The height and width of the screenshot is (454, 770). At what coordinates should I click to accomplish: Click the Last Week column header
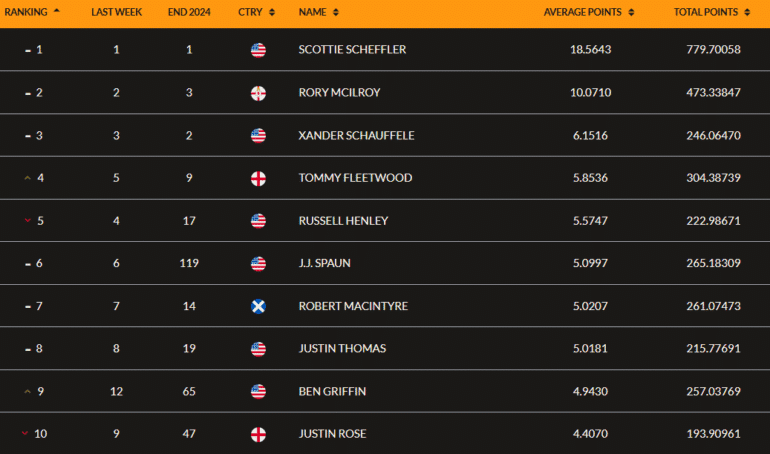(x=116, y=13)
